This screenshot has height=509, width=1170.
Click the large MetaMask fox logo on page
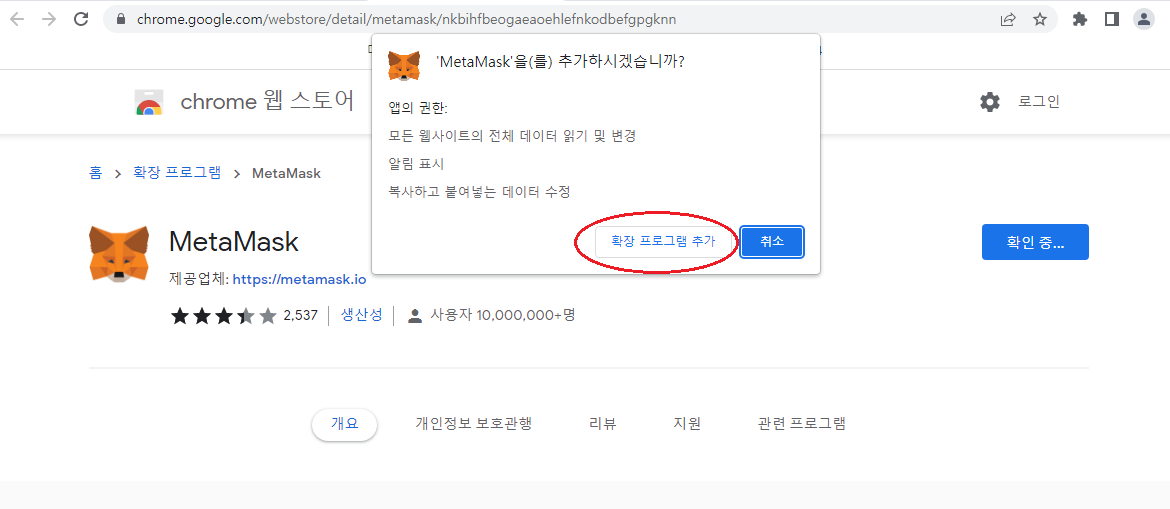119,254
